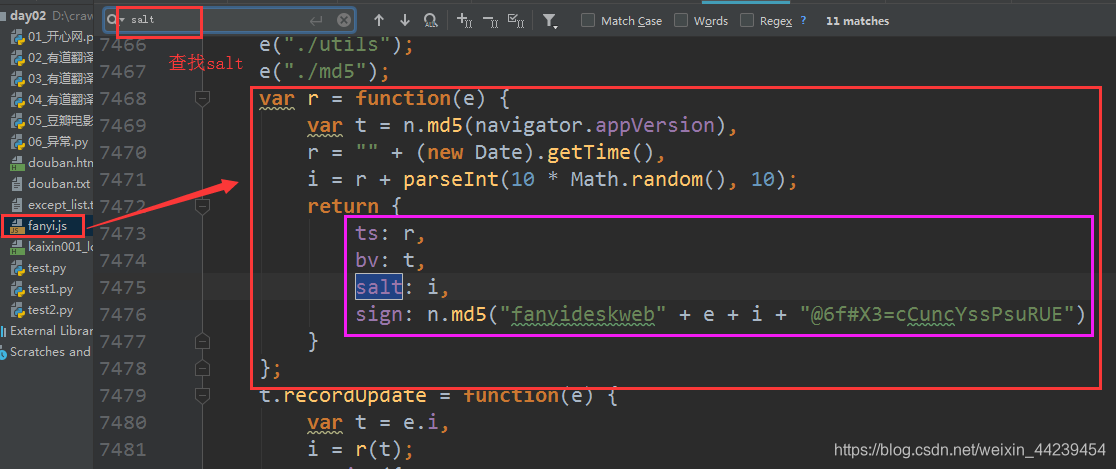This screenshot has width=1116, height=469.
Task: Go to previous occurrence arrow
Action: pos(379,21)
